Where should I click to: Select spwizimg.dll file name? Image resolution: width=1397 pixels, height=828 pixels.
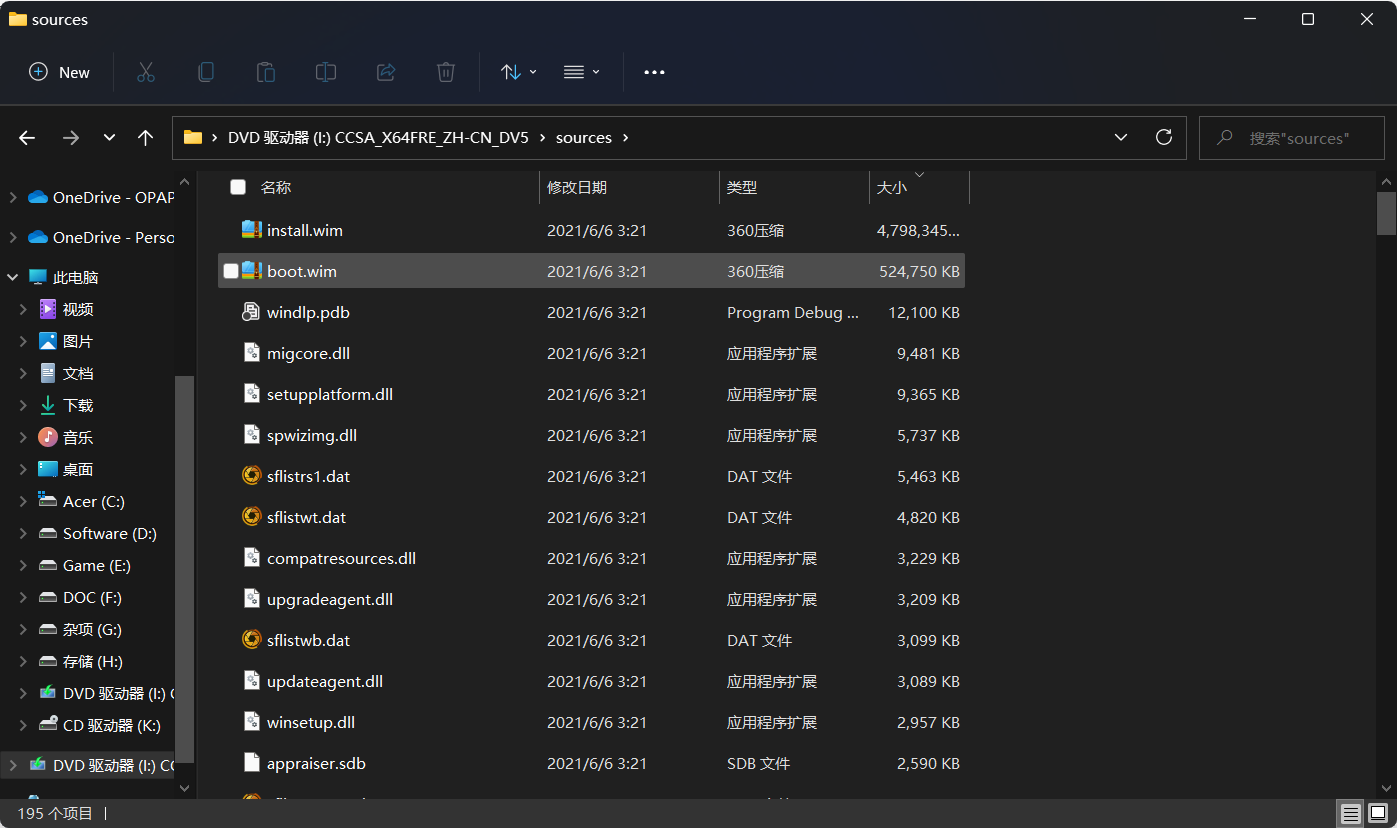(x=312, y=435)
